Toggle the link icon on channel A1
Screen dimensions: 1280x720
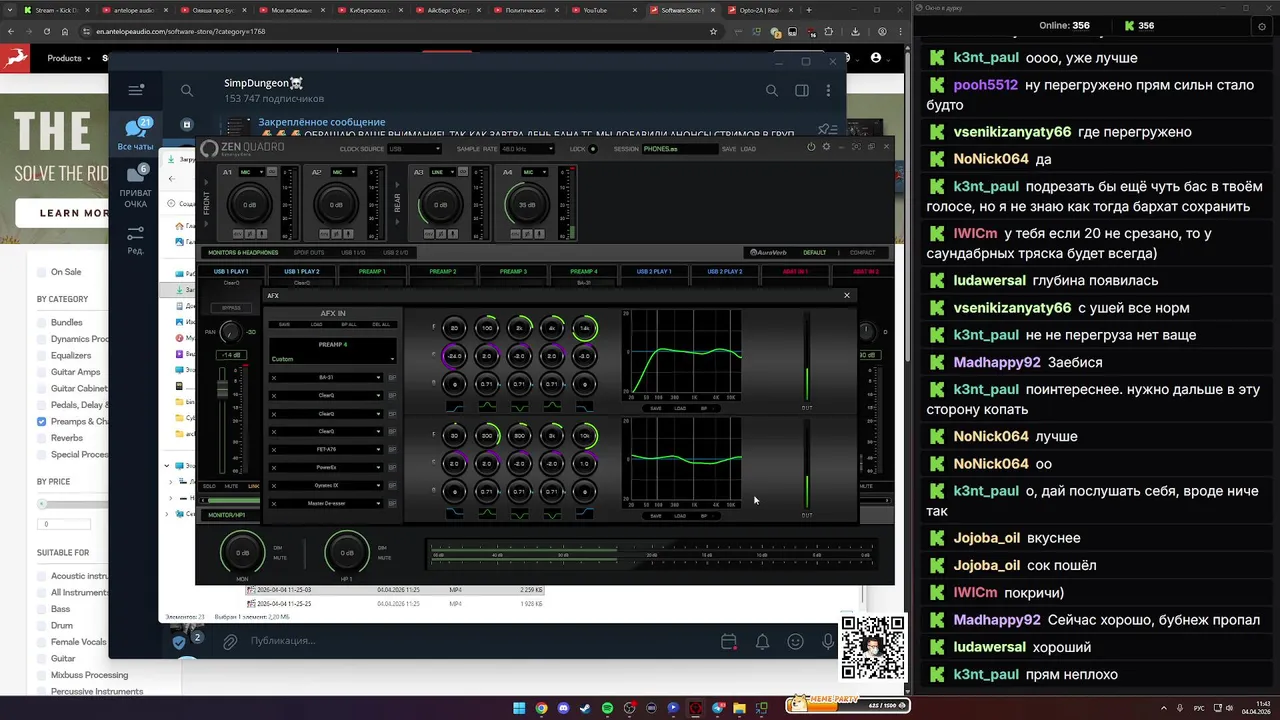(274, 172)
